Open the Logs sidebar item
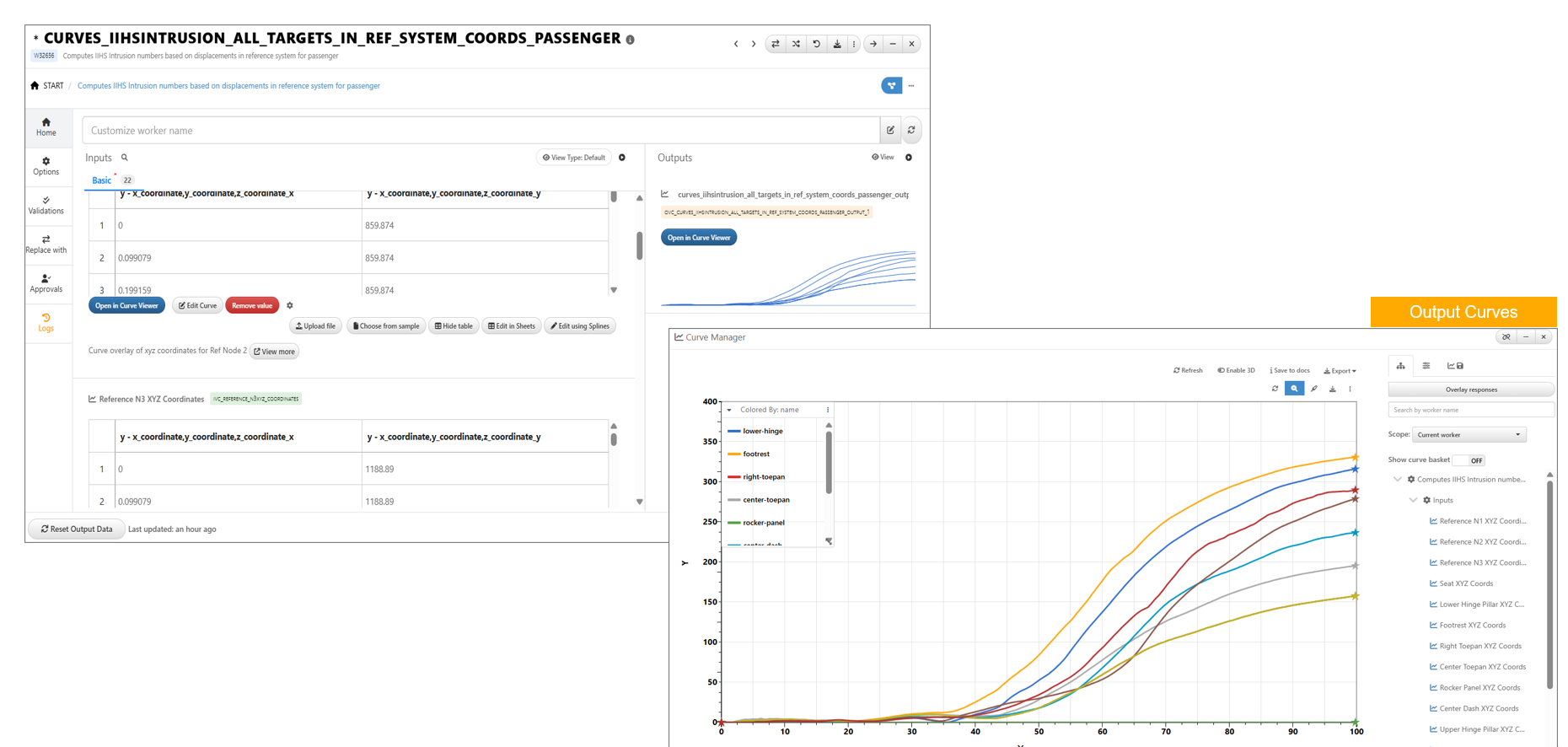This screenshot has height=747, width=1568. 46,322
